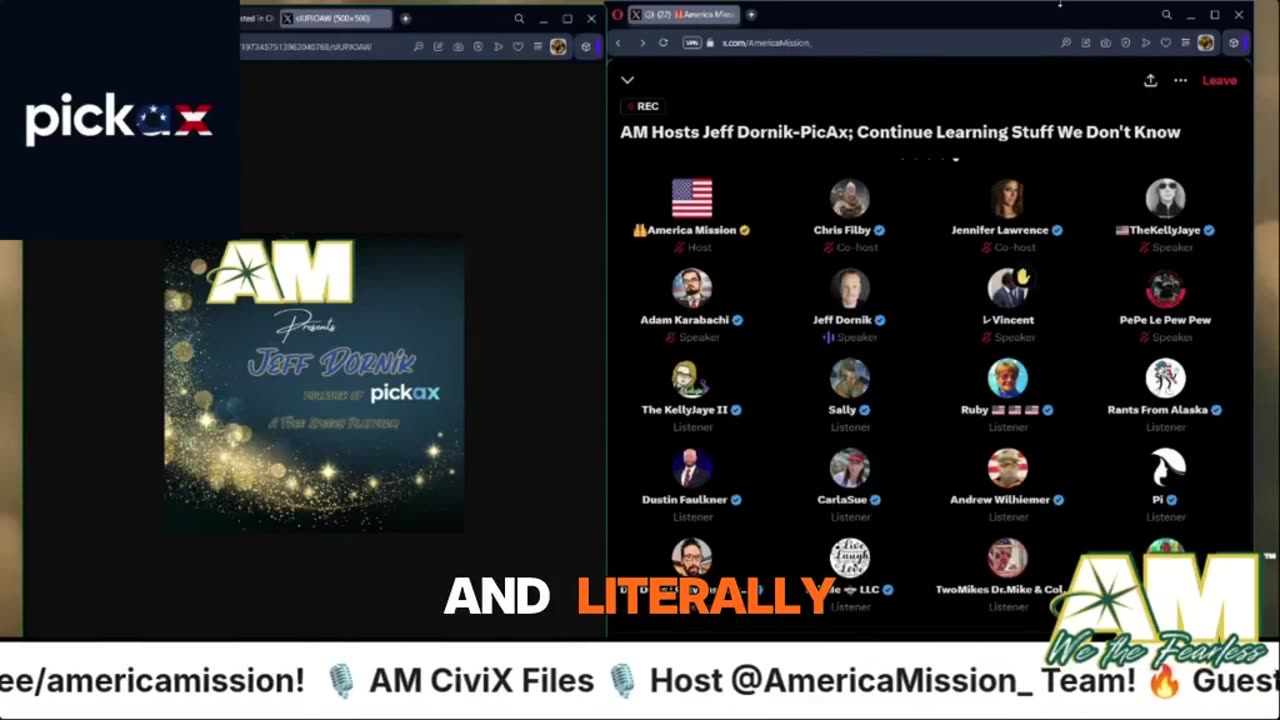Open the shield/ad blocker icon in the x.com toolbar

click(x=1126, y=43)
